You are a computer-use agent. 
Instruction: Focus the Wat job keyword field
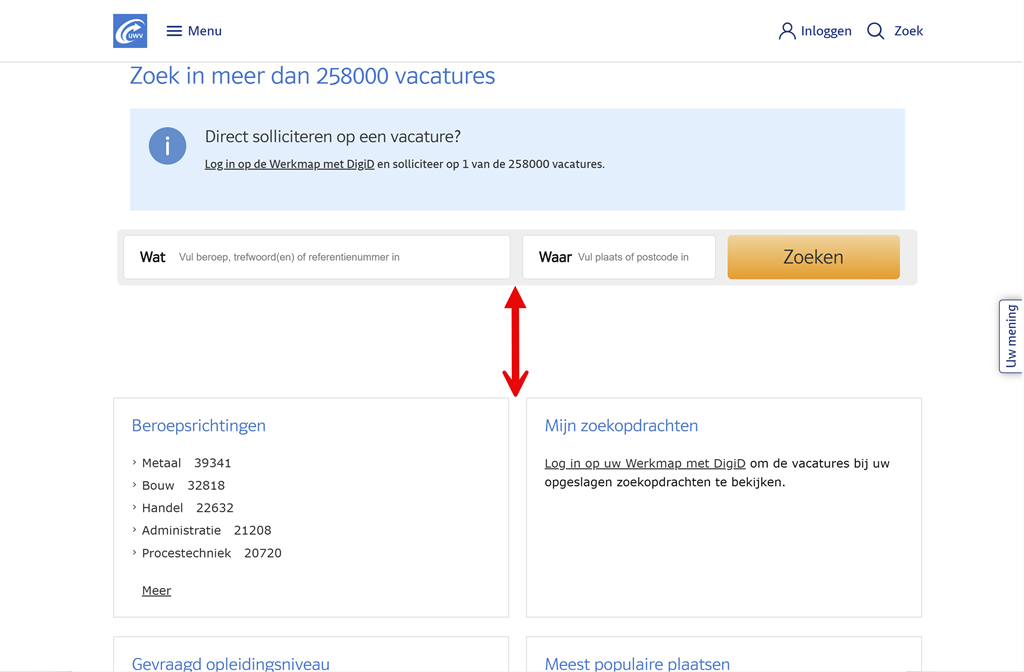(x=340, y=257)
